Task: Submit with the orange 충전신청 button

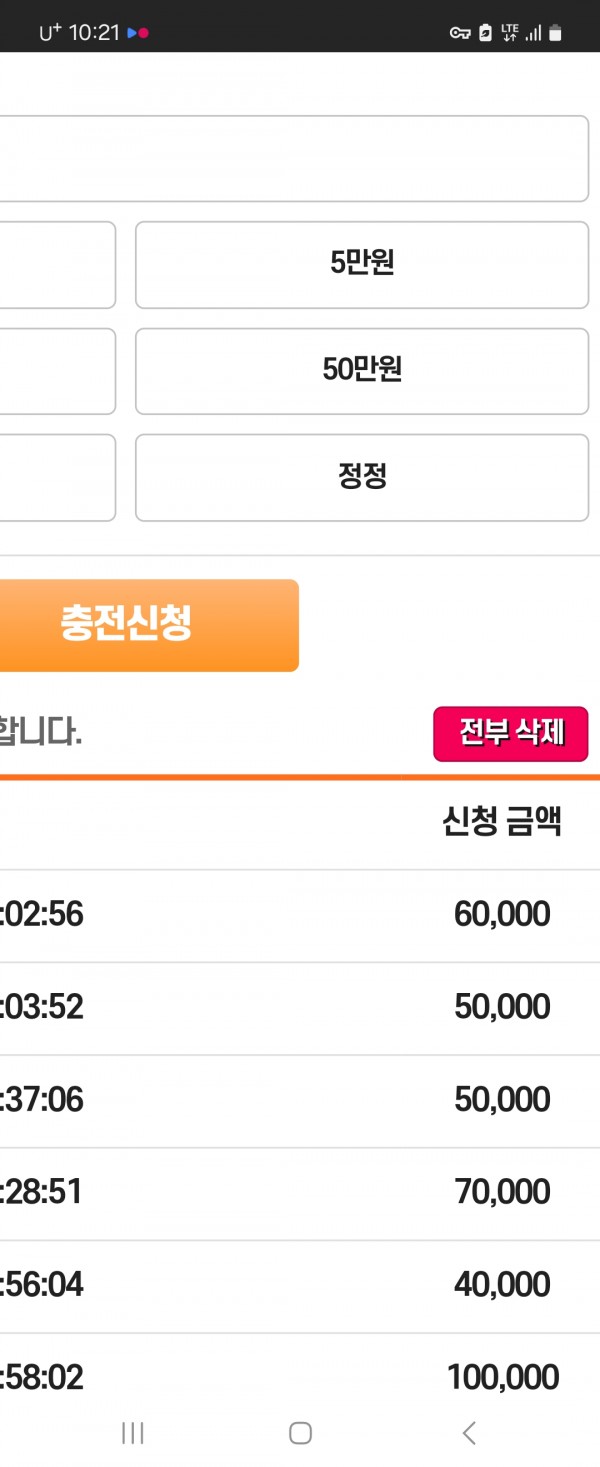Action: (x=149, y=625)
